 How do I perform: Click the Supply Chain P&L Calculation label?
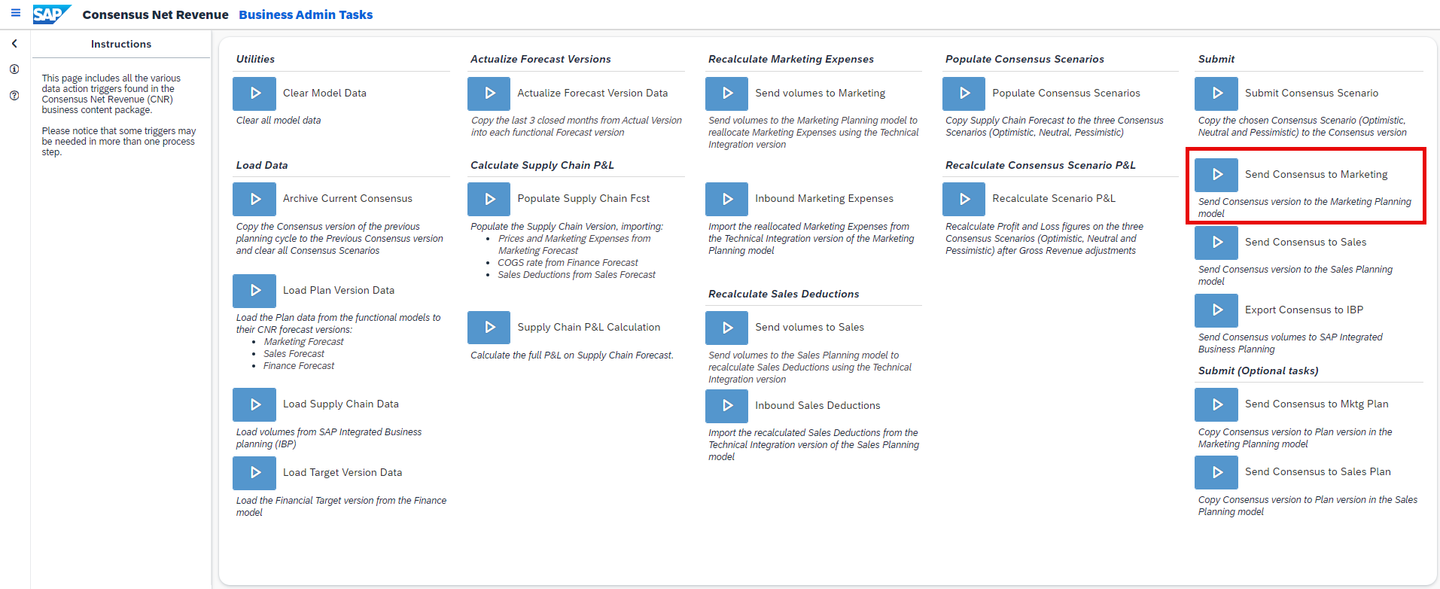point(589,327)
